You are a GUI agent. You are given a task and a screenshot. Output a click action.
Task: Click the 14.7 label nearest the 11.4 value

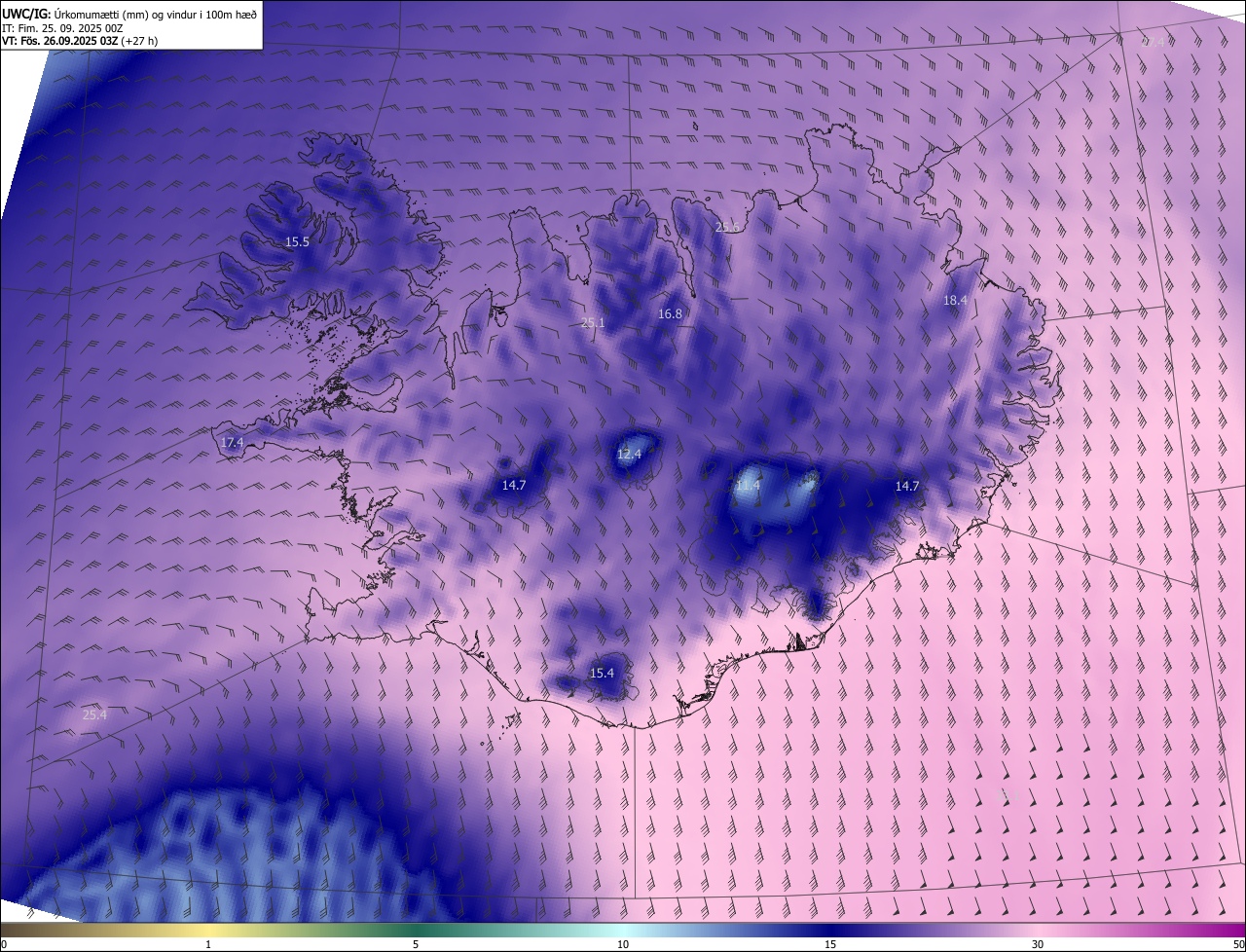[x=907, y=485]
